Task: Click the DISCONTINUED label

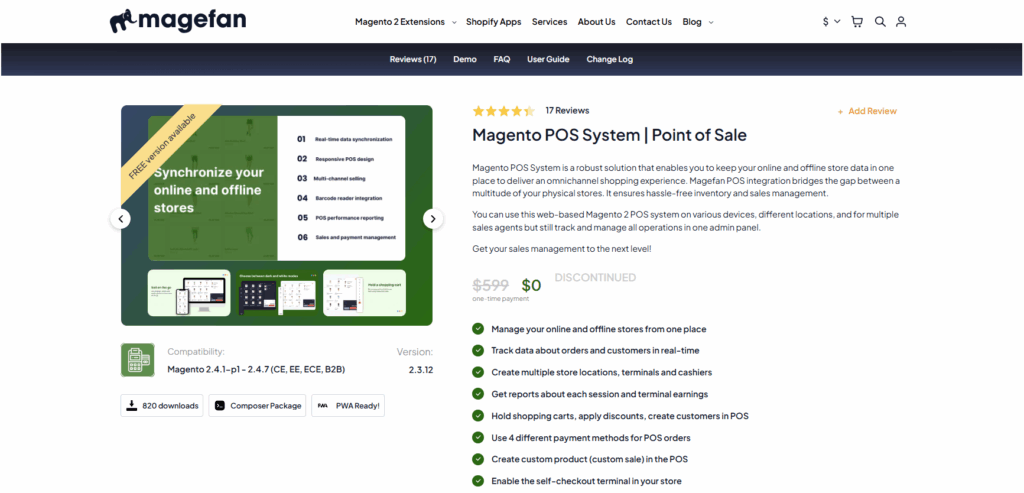Action: tap(595, 278)
